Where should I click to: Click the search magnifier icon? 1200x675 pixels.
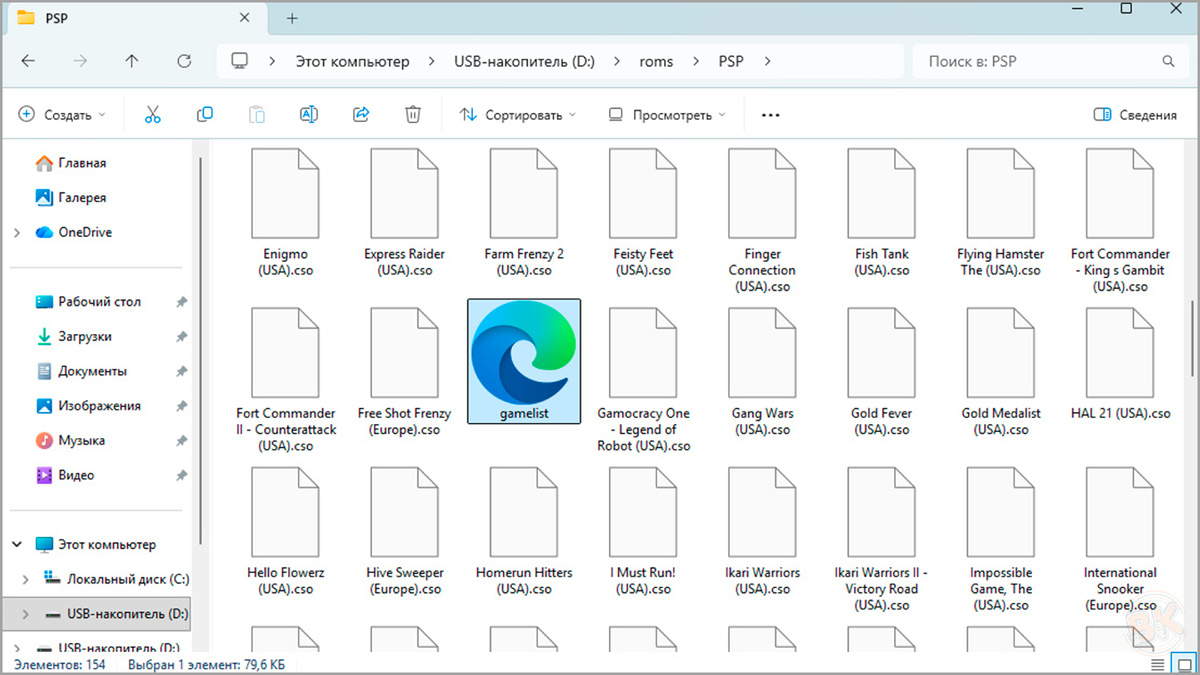click(x=1168, y=61)
